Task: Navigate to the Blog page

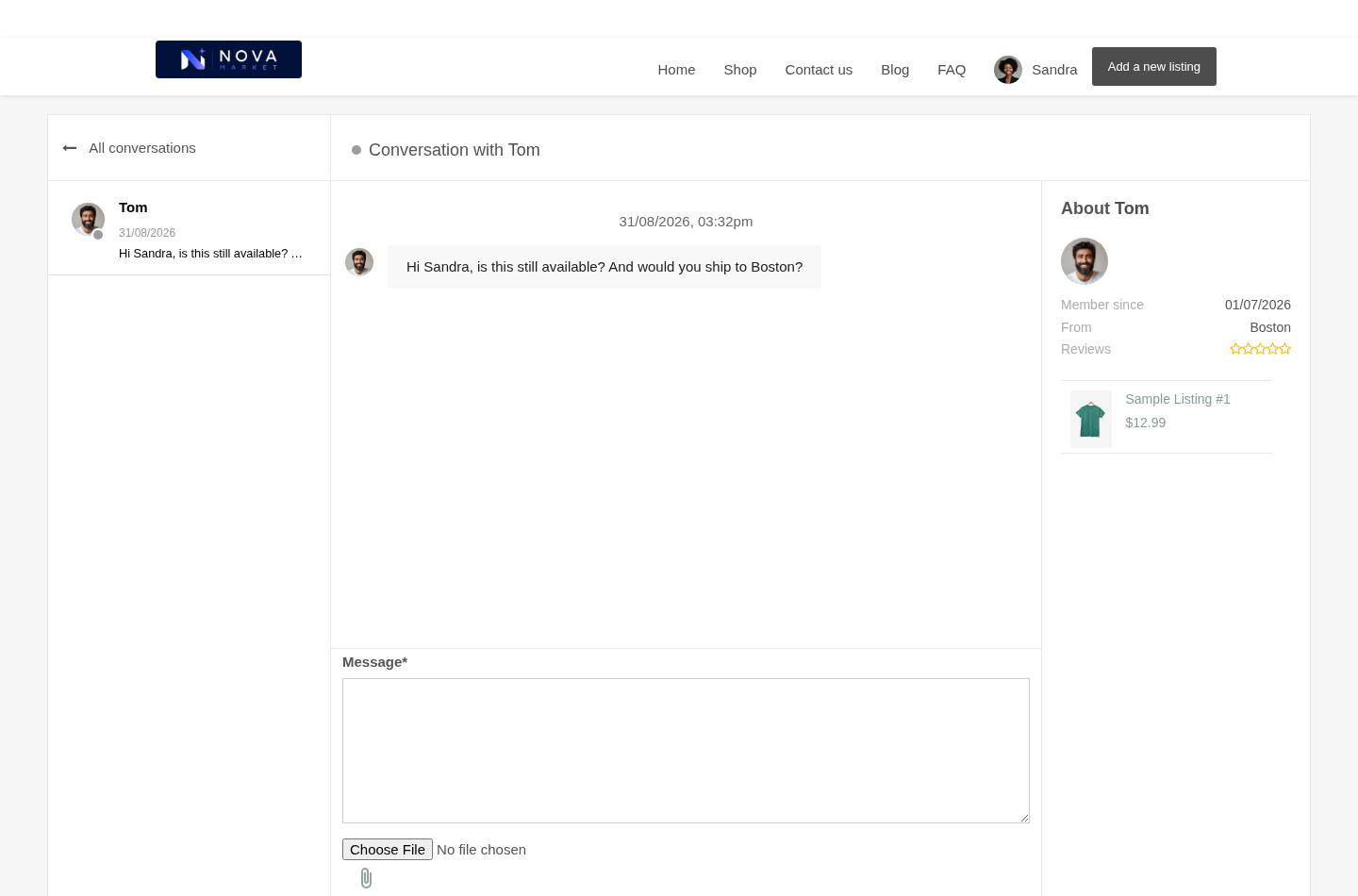Action: (x=895, y=70)
